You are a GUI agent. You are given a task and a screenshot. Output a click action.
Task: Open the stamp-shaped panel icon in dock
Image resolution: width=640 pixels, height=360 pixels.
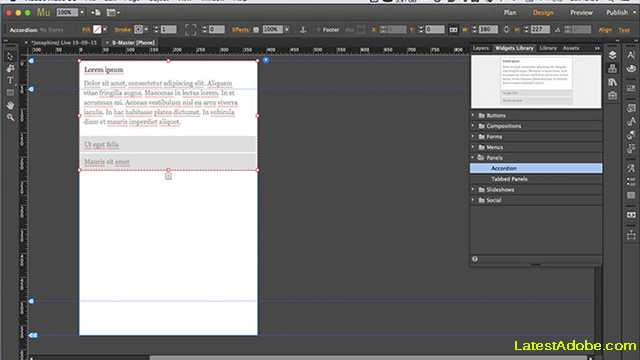tap(612, 68)
